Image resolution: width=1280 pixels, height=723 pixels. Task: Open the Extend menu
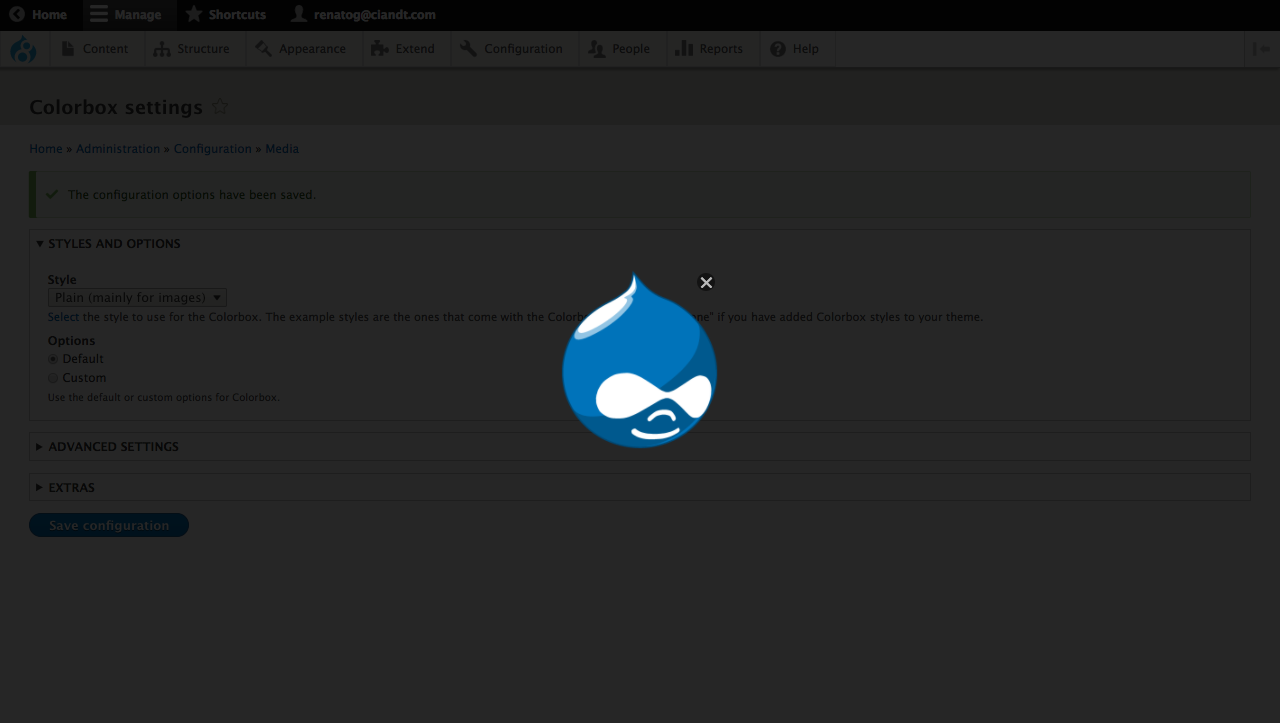click(403, 49)
